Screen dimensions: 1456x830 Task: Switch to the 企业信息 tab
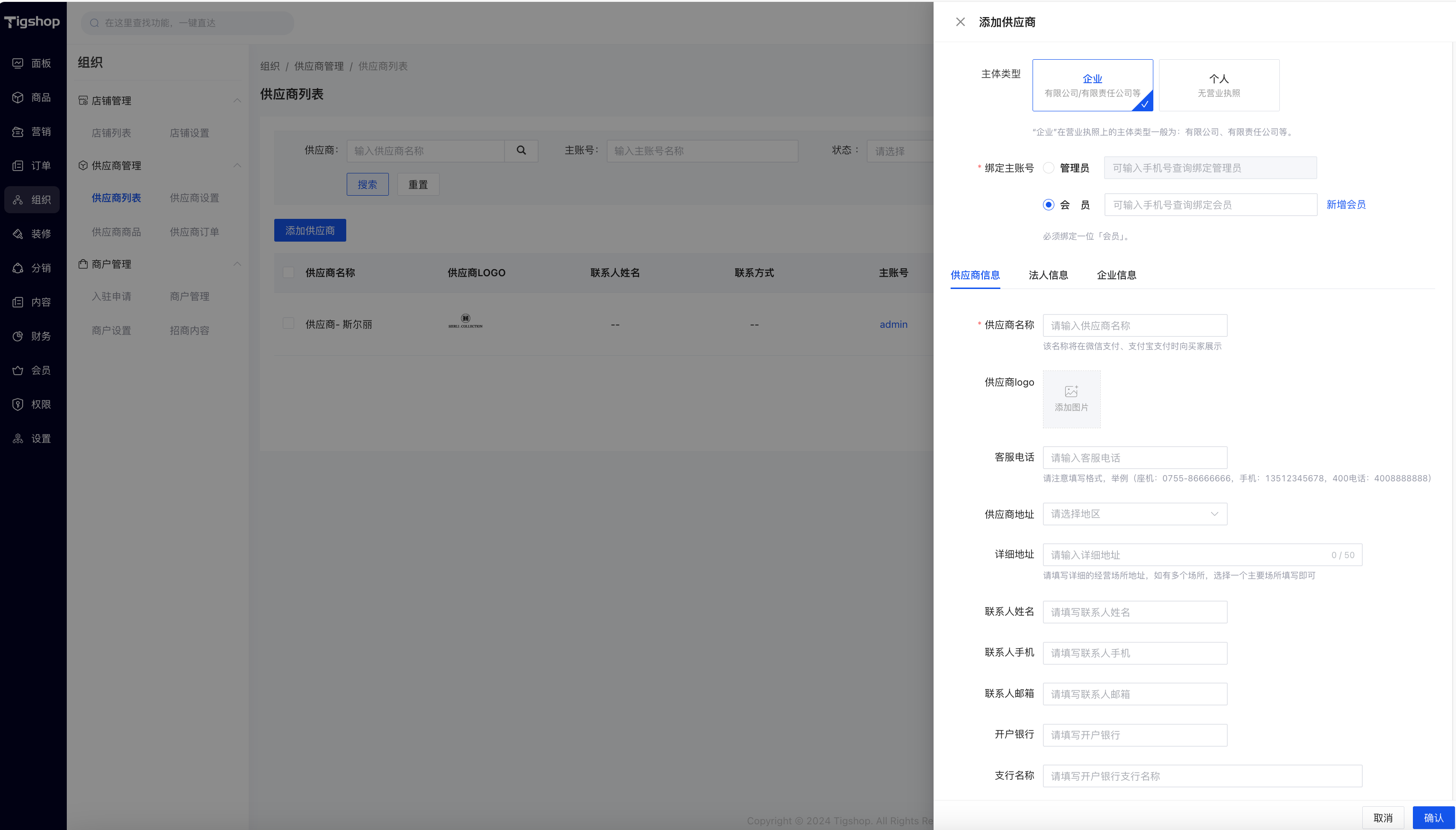[x=1116, y=275]
